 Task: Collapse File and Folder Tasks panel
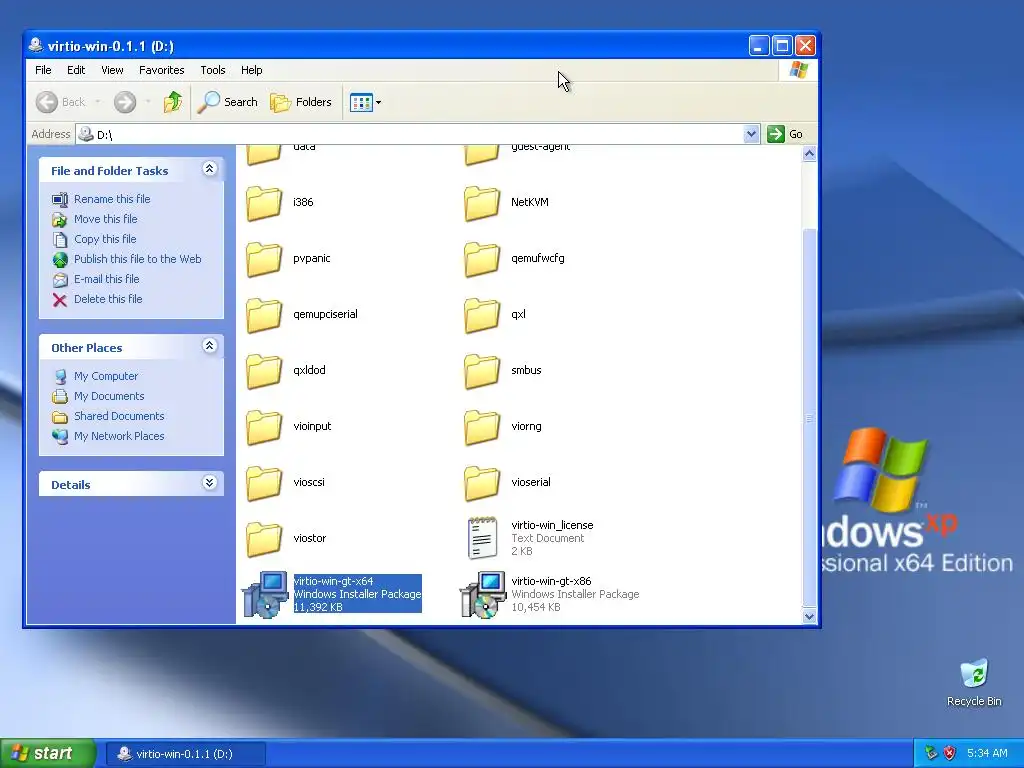[x=210, y=169]
